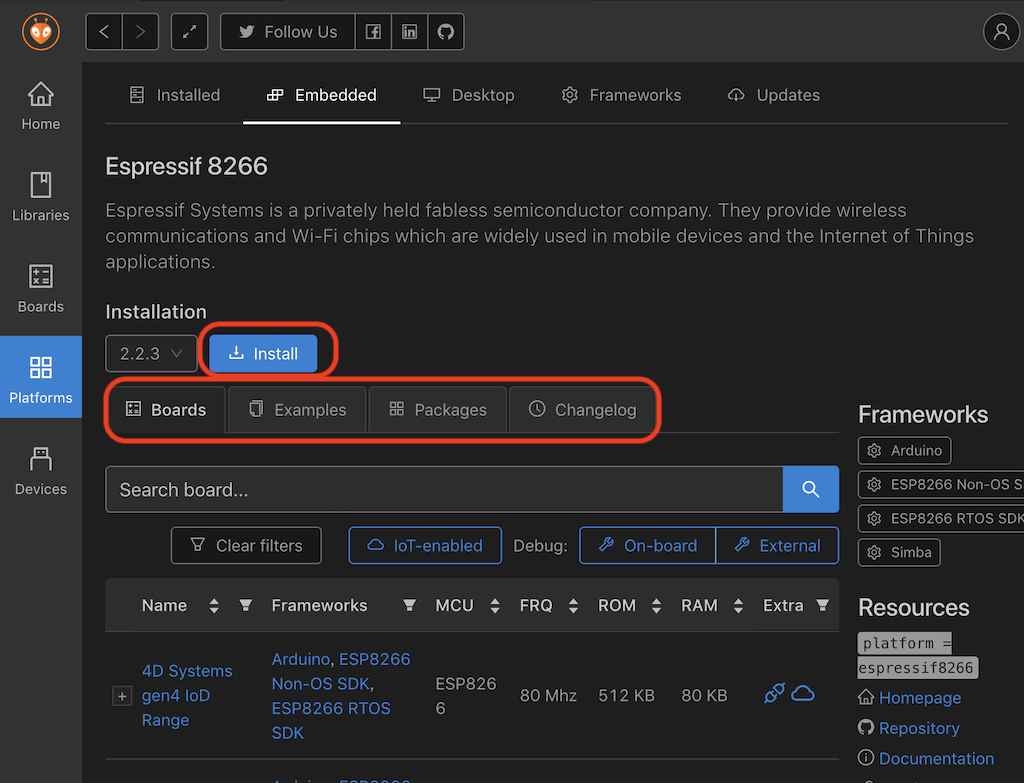The image size is (1024, 783).
Task: Click ESP8266 RTOS SDK link in row
Action: (x=330, y=720)
